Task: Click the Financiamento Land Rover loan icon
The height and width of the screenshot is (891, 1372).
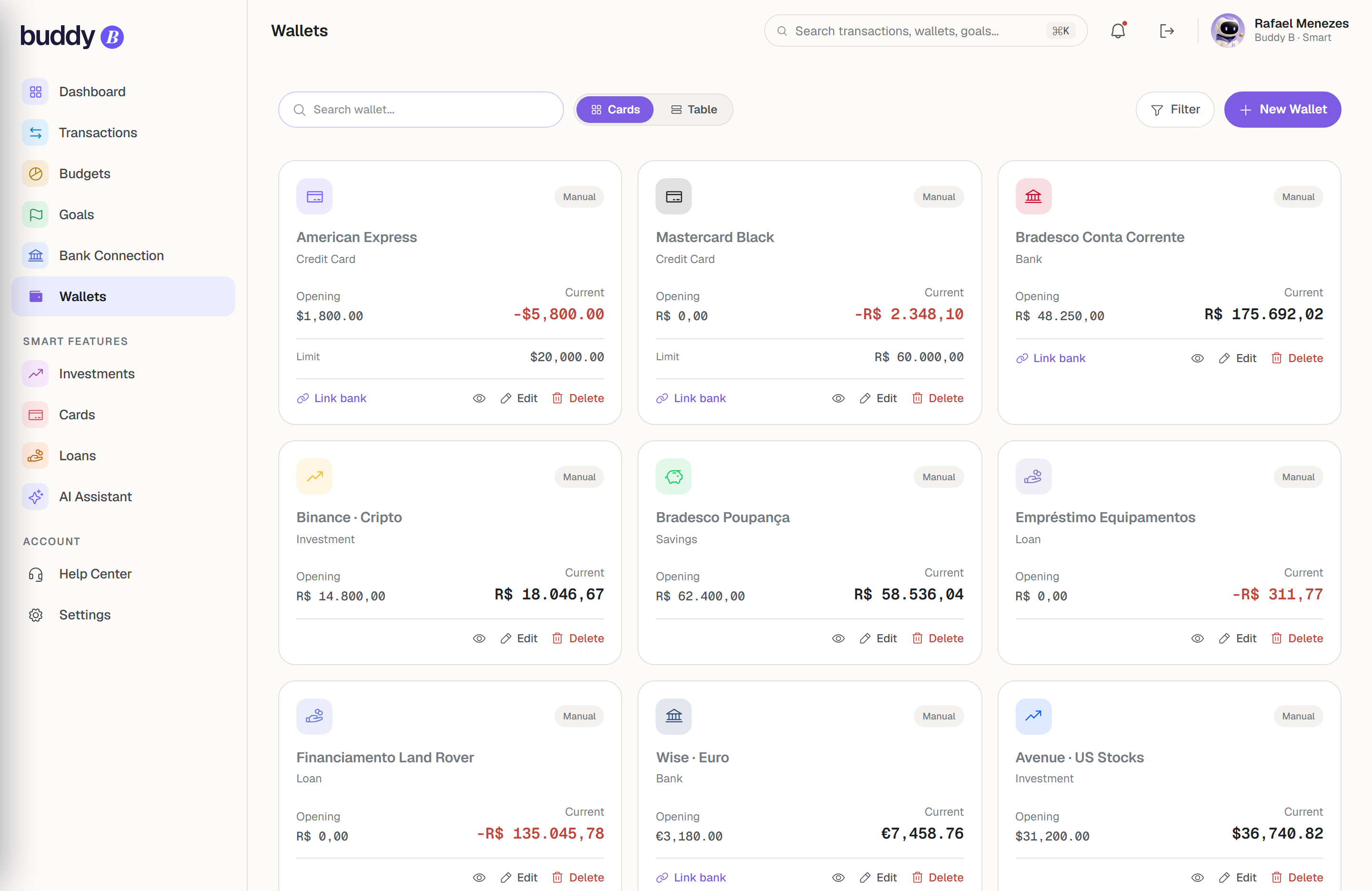Action: 314,716
